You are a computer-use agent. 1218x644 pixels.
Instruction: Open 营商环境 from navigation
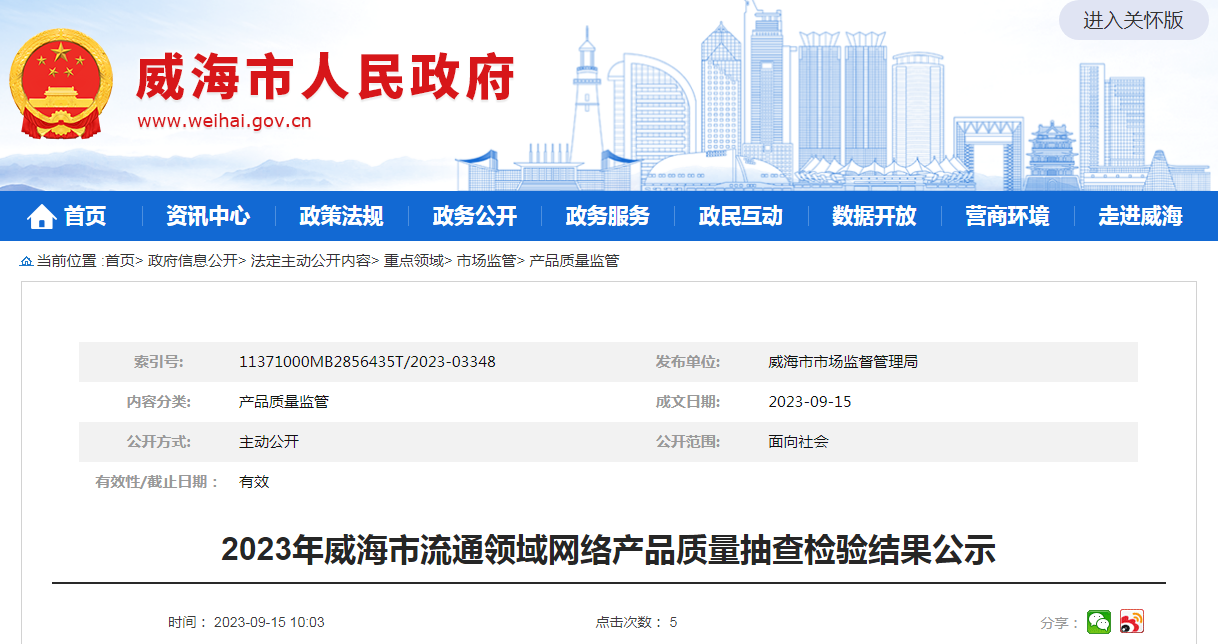coord(1007,216)
